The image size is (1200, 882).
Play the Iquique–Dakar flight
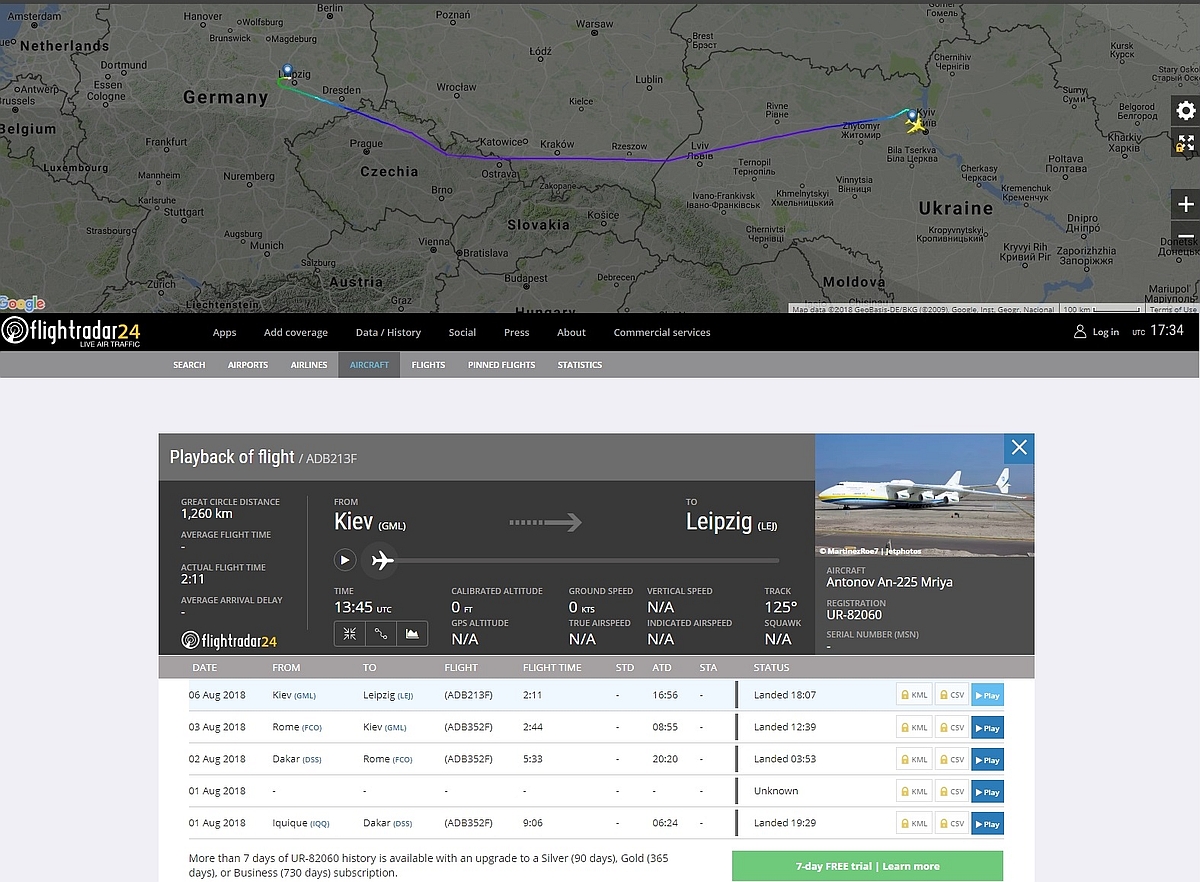987,823
